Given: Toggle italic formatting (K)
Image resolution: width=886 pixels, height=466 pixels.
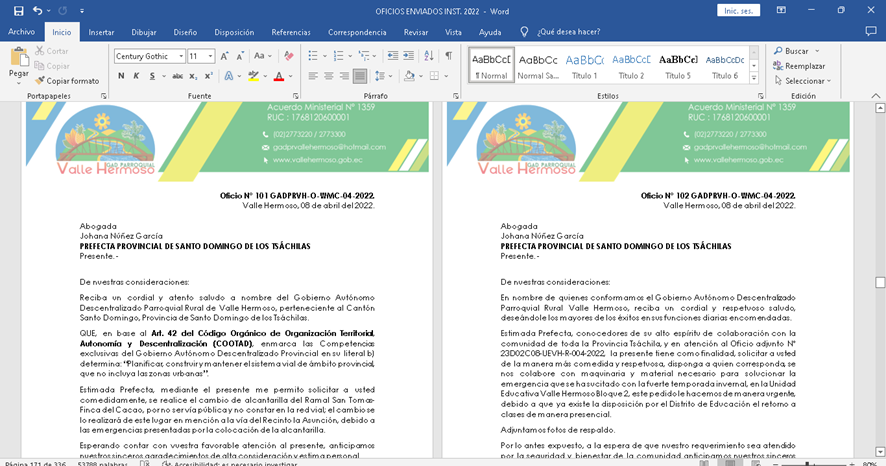Looking at the screenshot, I should pos(134,76).
